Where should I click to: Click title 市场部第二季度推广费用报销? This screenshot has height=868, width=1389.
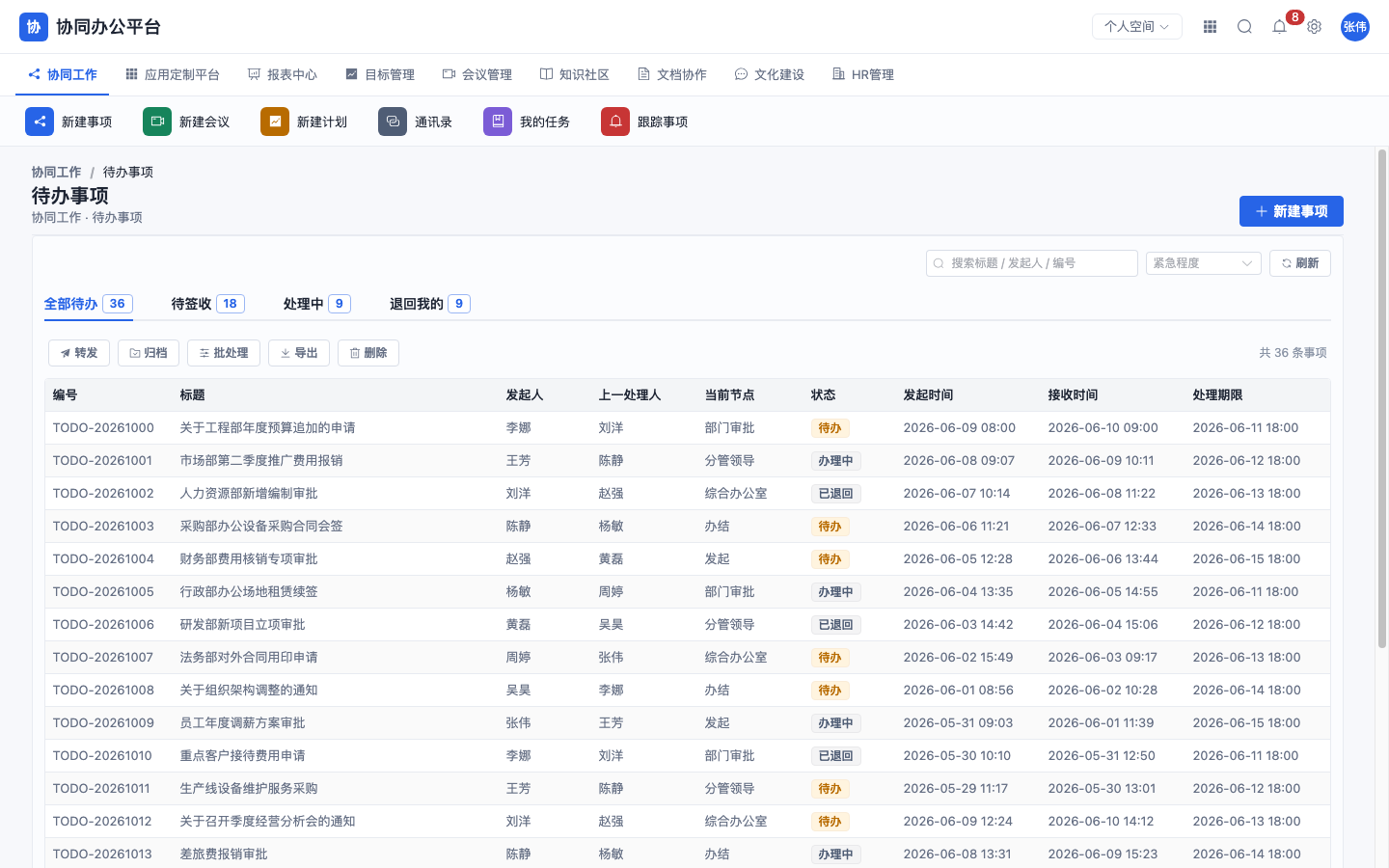click(x=261, y=461)
